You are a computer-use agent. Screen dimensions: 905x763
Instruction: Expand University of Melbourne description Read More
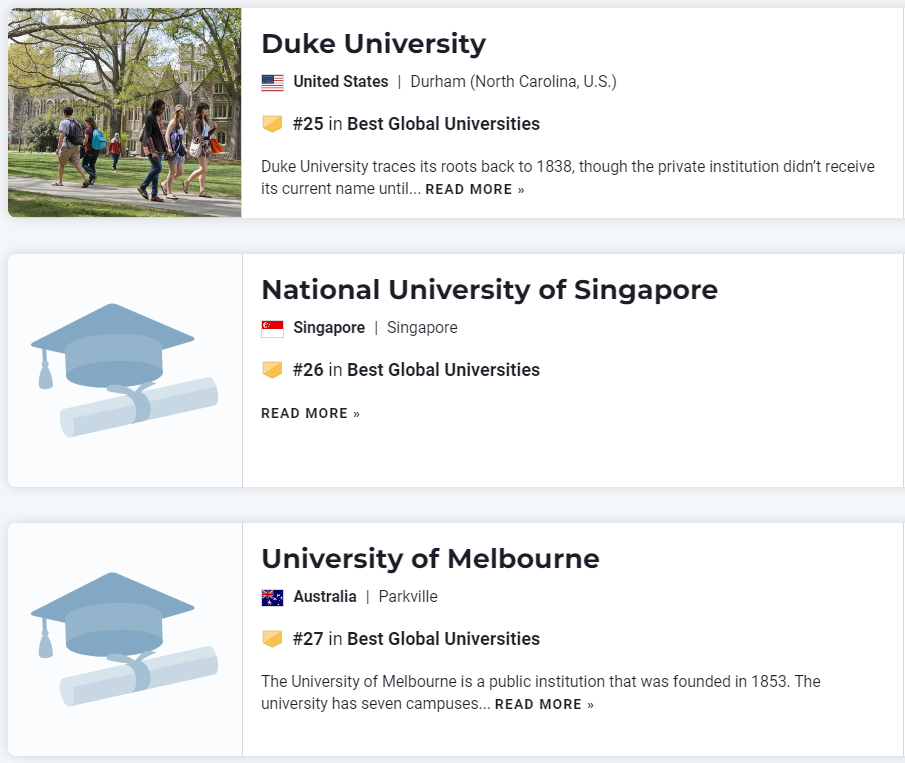pyautogui.click(x=544, y=705)
